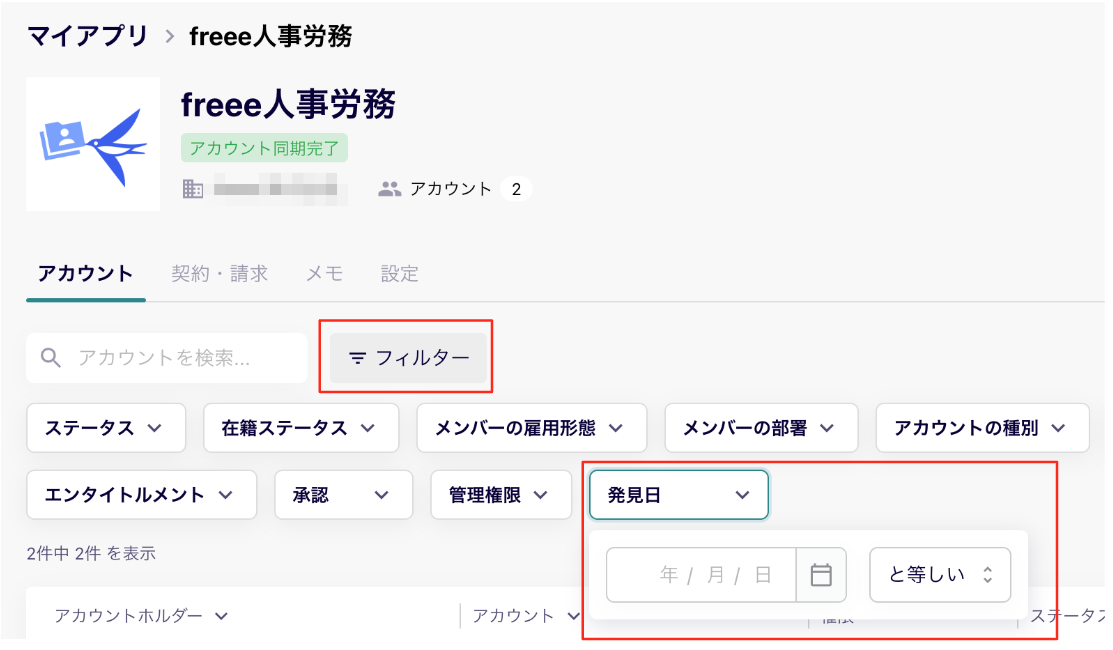
Task: Expand the アカウントの種別 dropdown
Action: [982, 428]
